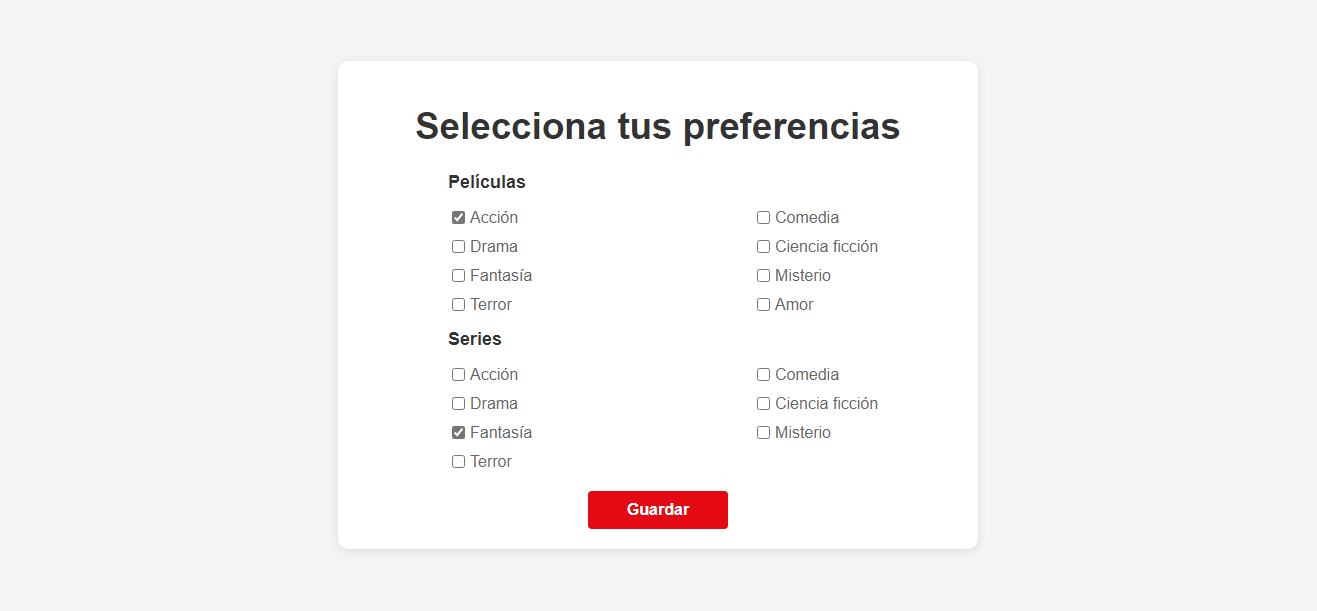The width and height of the screenshot is (1317, 611).
Task: Check Ciencia ficción under Películas
Action: (x=763, y=246)
